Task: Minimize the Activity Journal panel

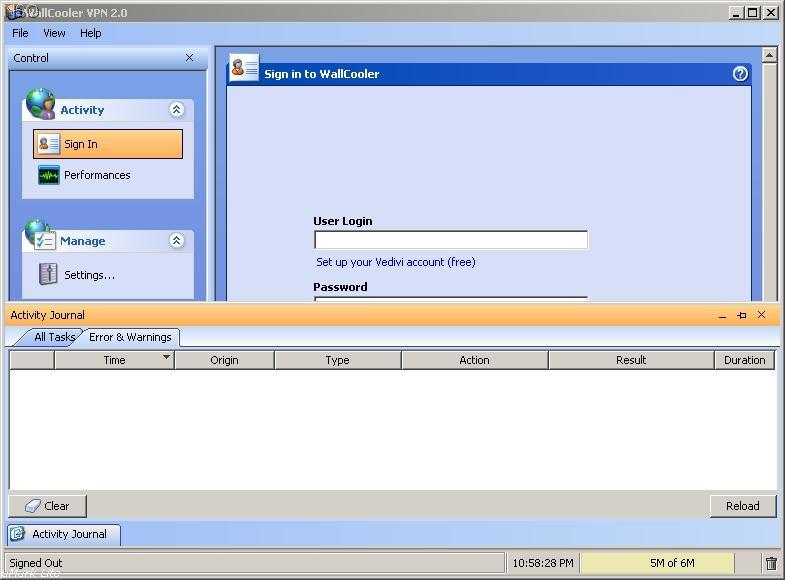Action: pyautogui.click(x=722, y=315)
